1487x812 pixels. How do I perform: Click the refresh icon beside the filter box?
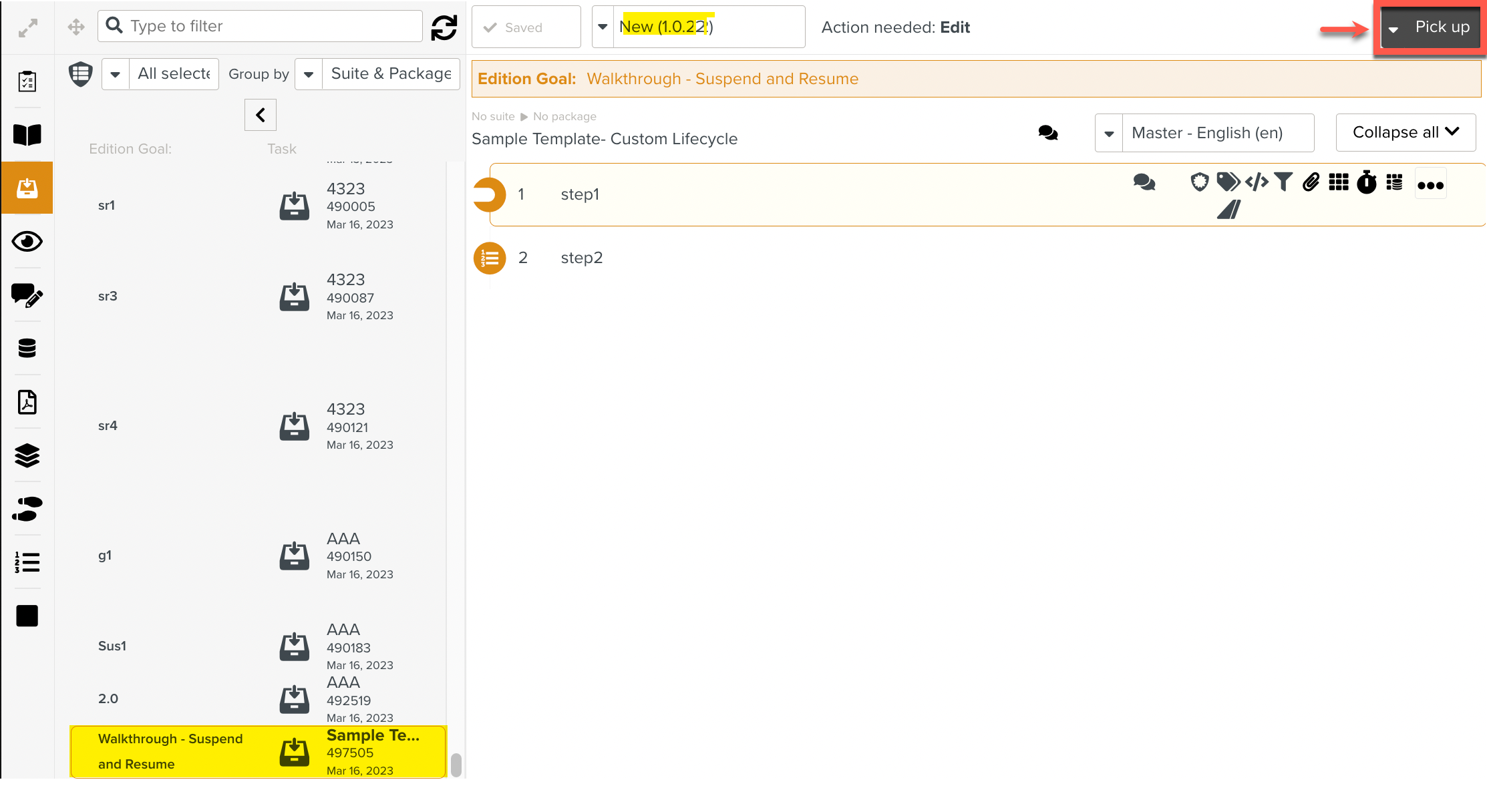tap(444, 27)
